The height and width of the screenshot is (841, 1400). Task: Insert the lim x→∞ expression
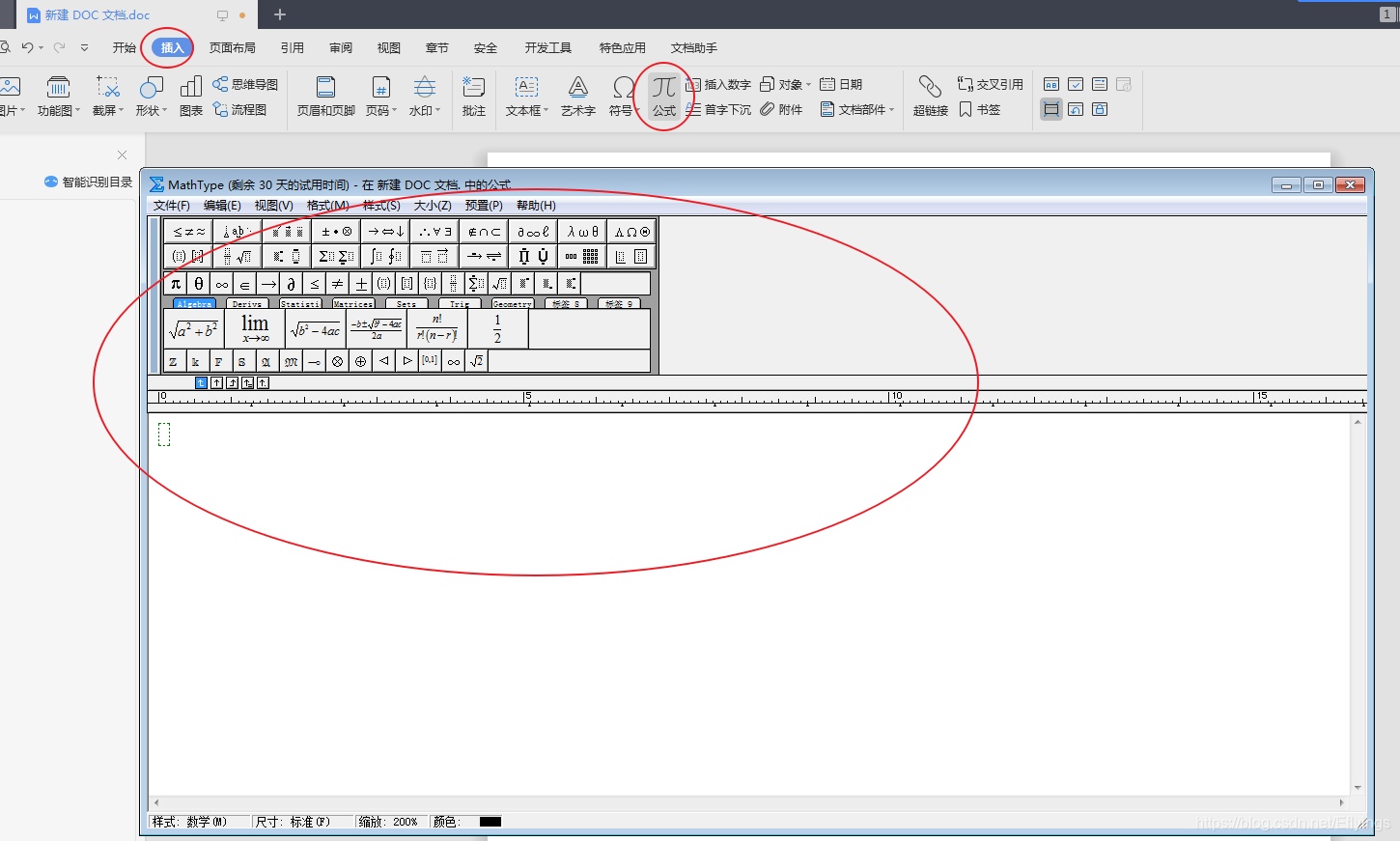coord(255,328)
